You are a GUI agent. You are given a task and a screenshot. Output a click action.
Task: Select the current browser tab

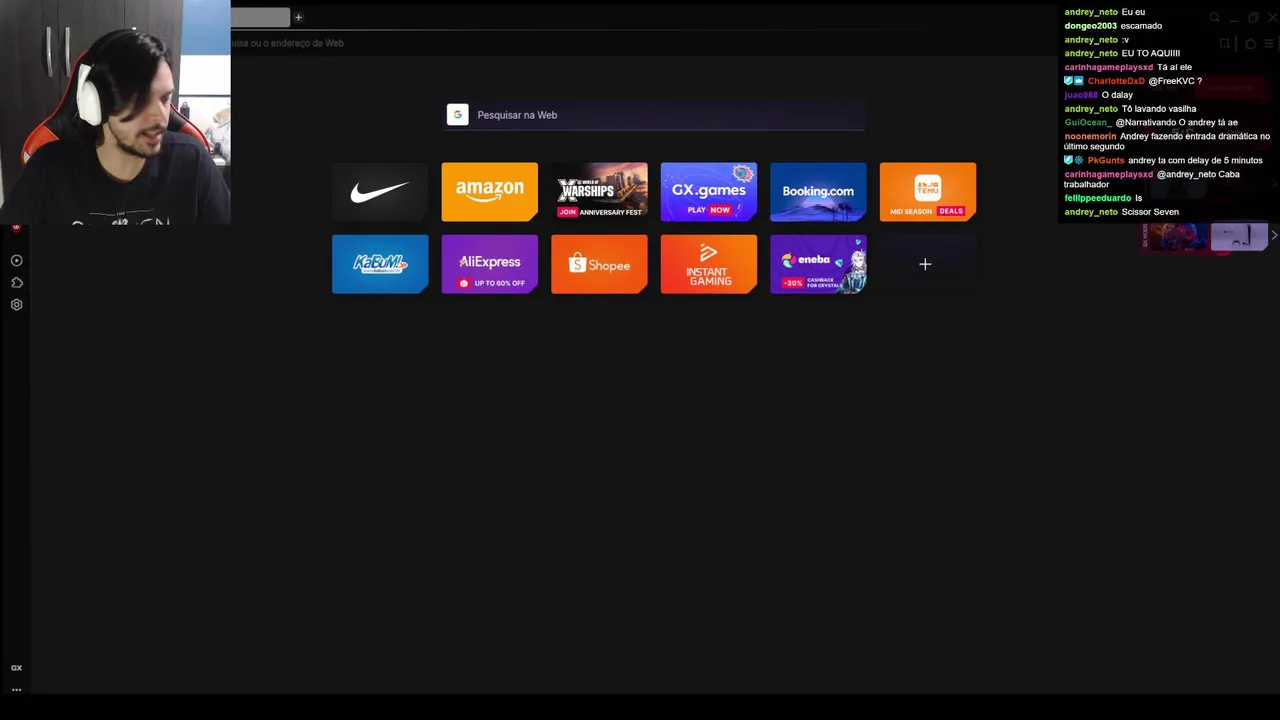point(260,17)
